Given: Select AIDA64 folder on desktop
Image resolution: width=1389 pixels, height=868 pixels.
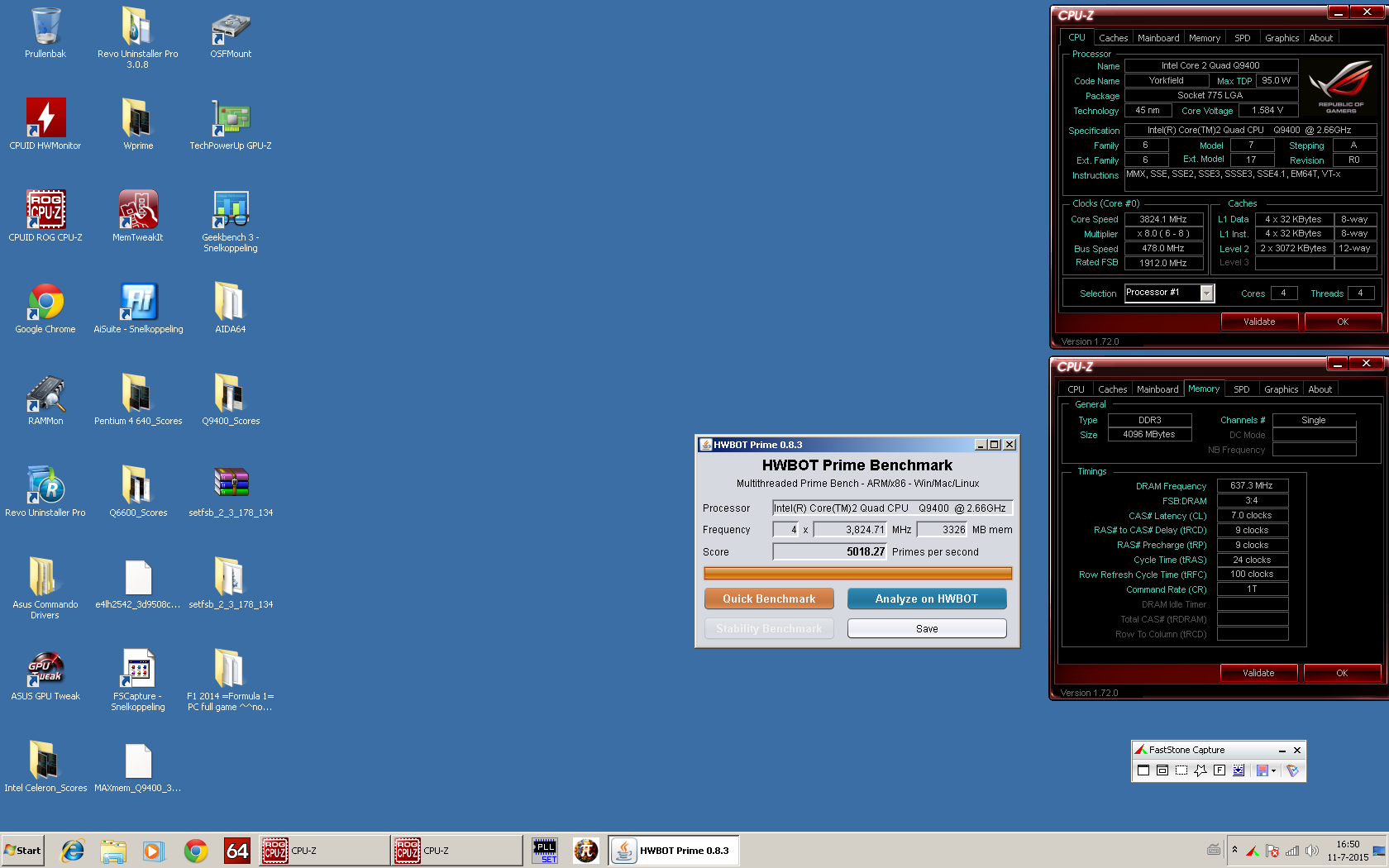Looking at the screenshot, I should coord(231,308).
